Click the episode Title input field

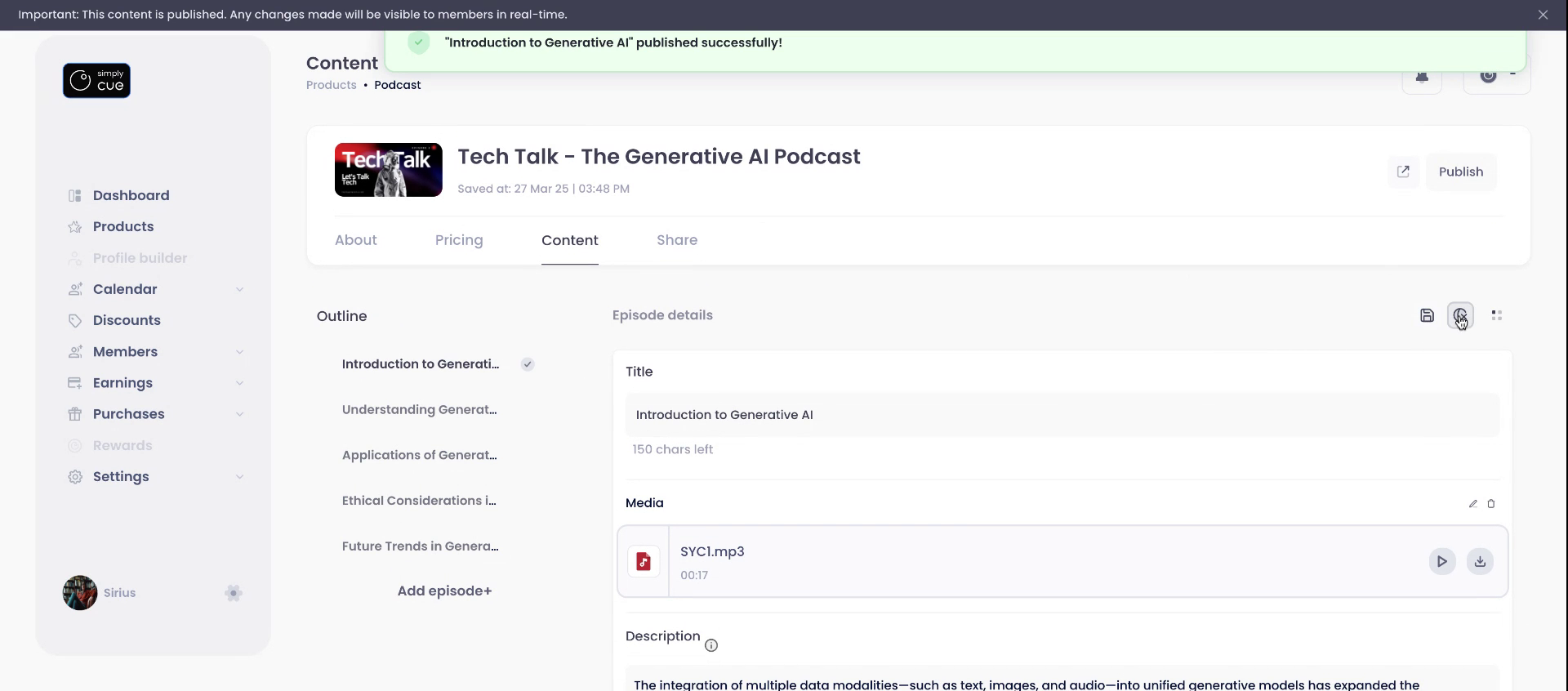(x=1062, y=415)
